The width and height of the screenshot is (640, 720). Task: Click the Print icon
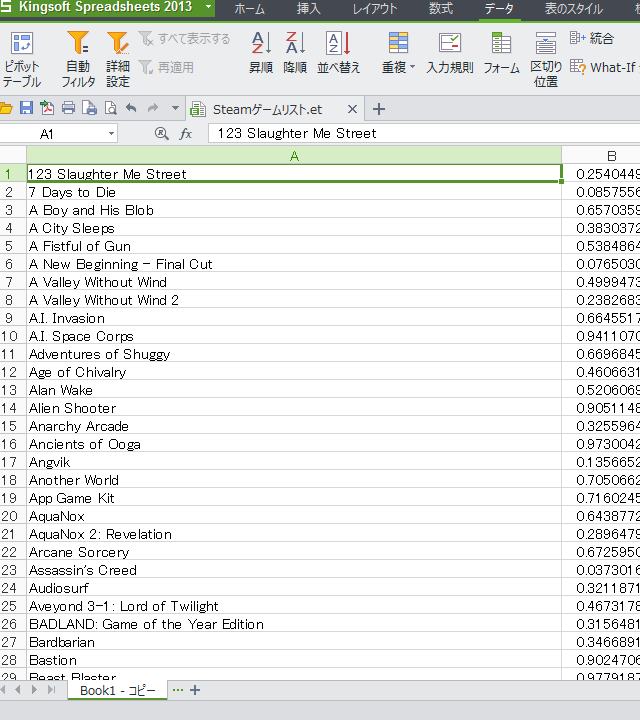pyautogui.click(x=68, y=108)
